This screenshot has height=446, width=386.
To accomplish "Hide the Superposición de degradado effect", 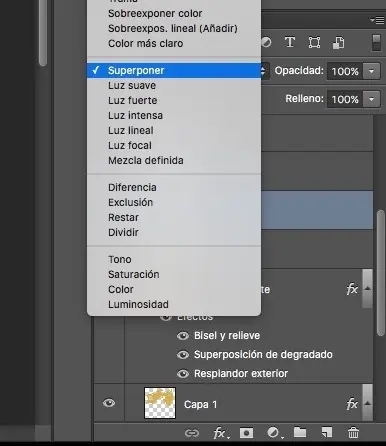I will click(x=183, y=355).
